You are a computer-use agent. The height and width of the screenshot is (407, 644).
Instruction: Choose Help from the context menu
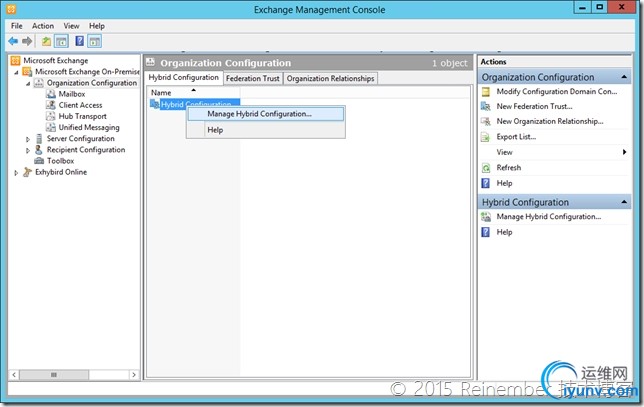(265, 130)
